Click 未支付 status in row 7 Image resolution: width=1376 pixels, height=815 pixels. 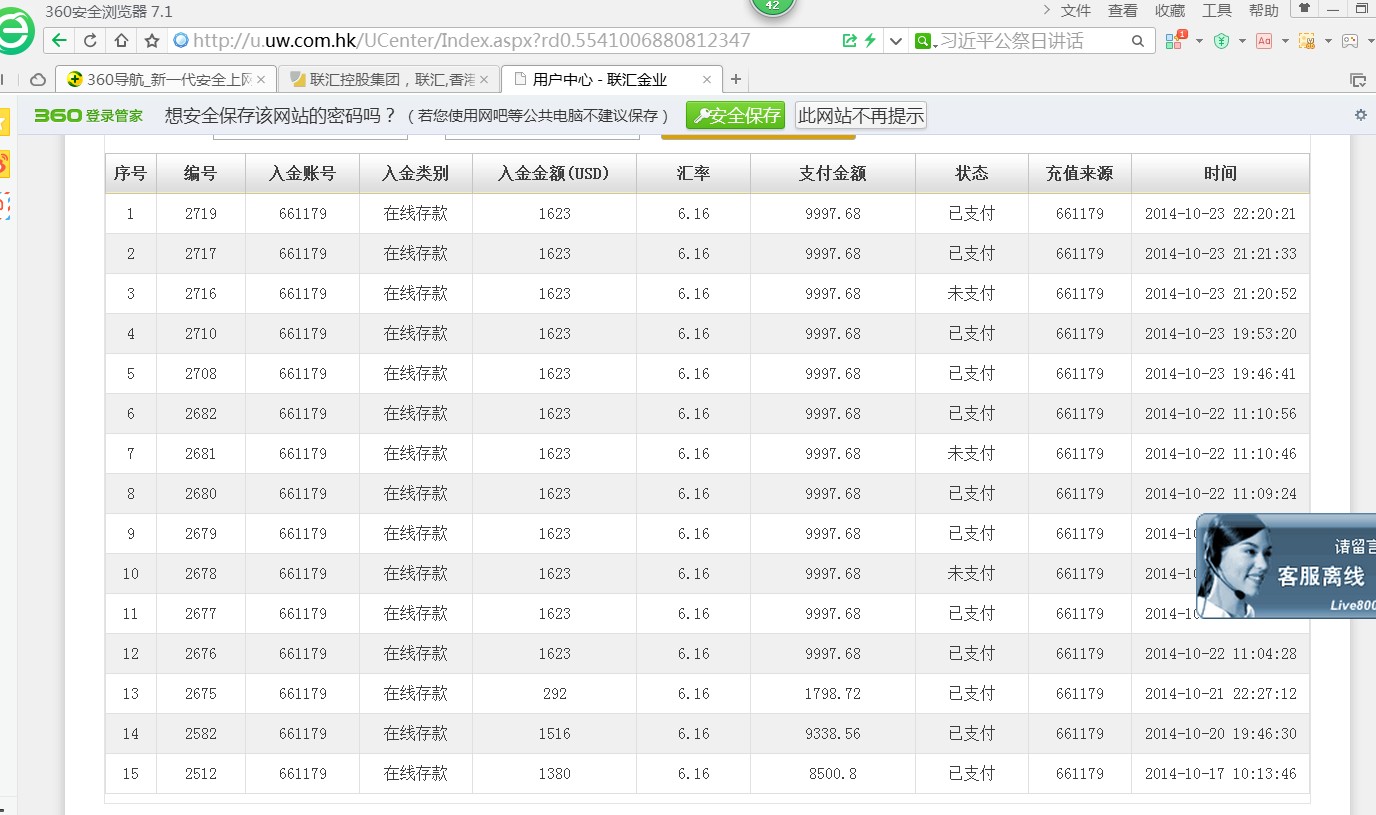coord(972,453)
